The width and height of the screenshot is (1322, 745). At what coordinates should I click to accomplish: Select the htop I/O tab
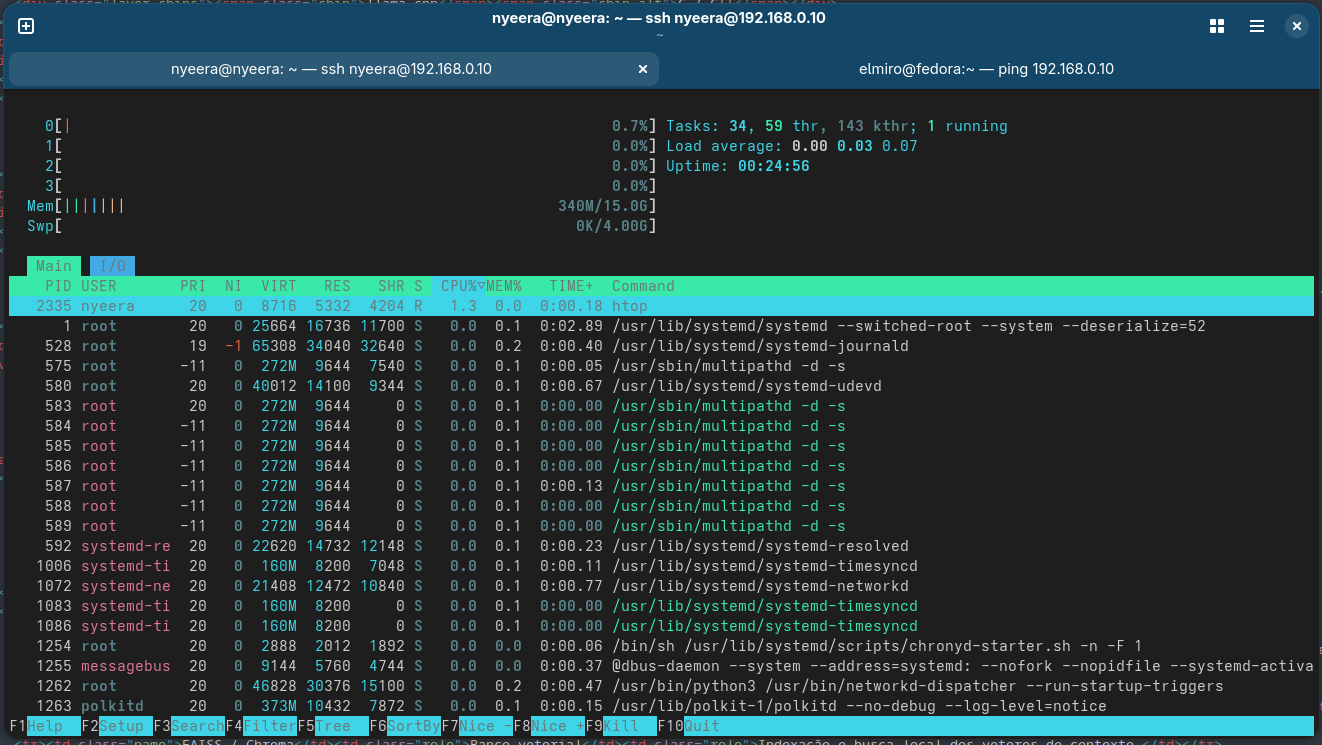tap(112, 266)
